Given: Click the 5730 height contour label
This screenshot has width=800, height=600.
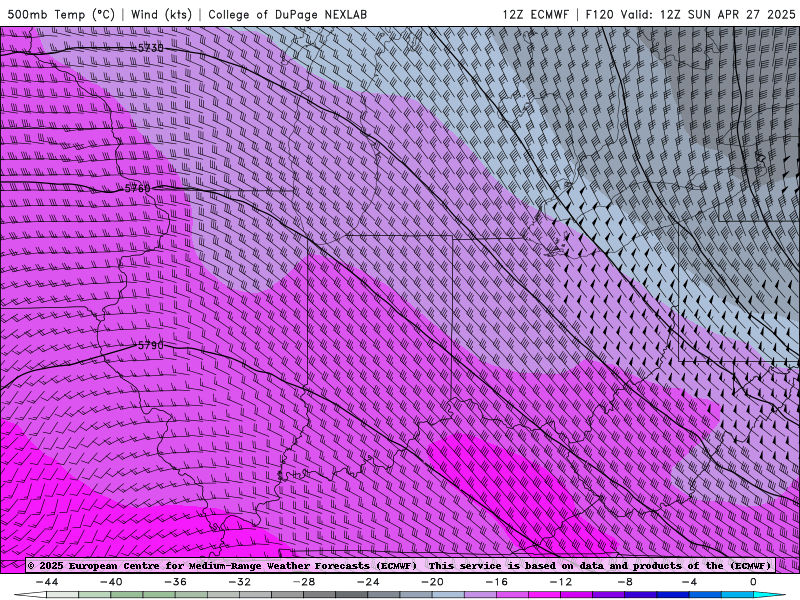Looking at the screenshot, I should point(151,48).
